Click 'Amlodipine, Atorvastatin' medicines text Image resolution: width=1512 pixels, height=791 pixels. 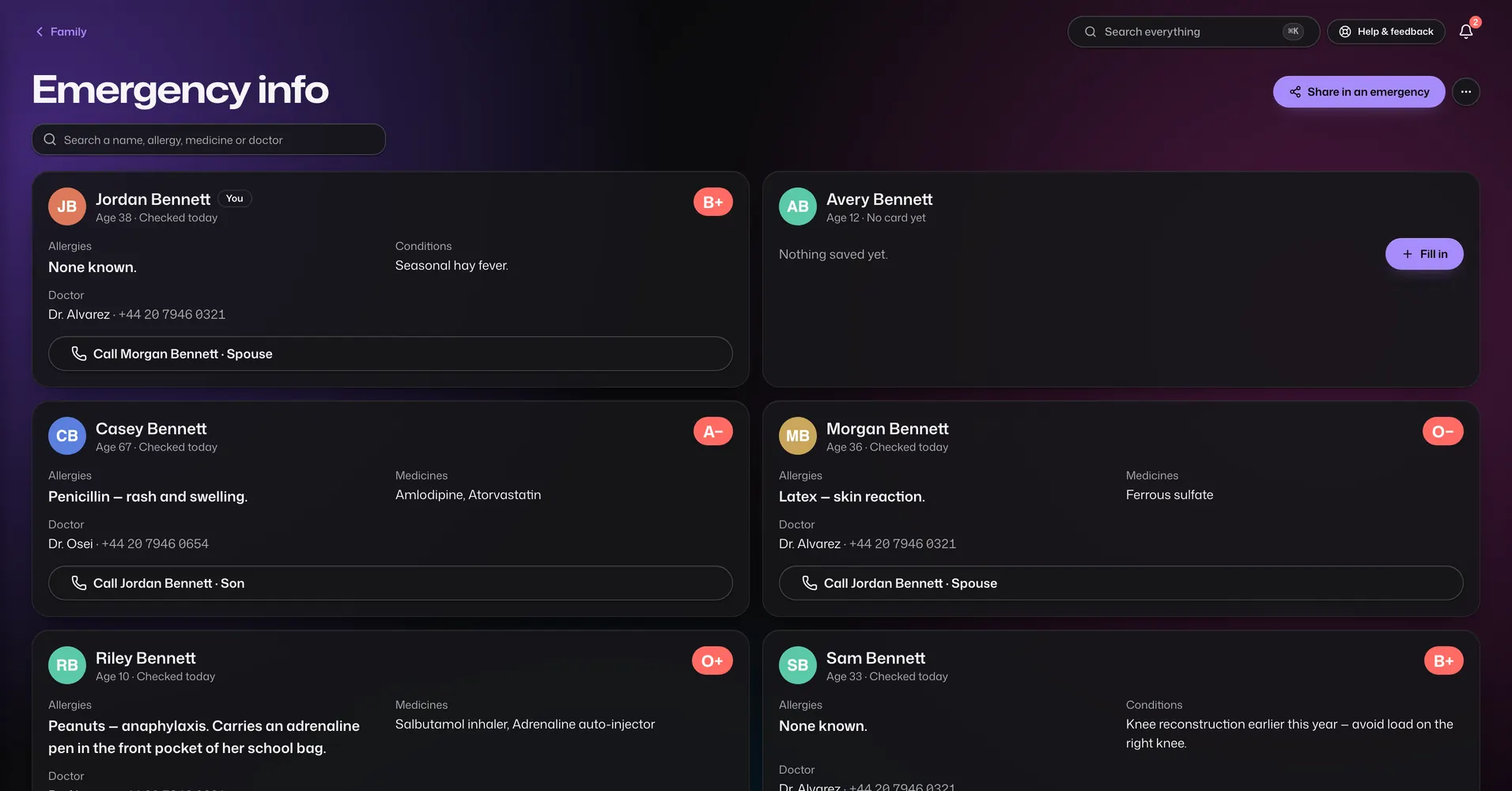pos(468,494)
